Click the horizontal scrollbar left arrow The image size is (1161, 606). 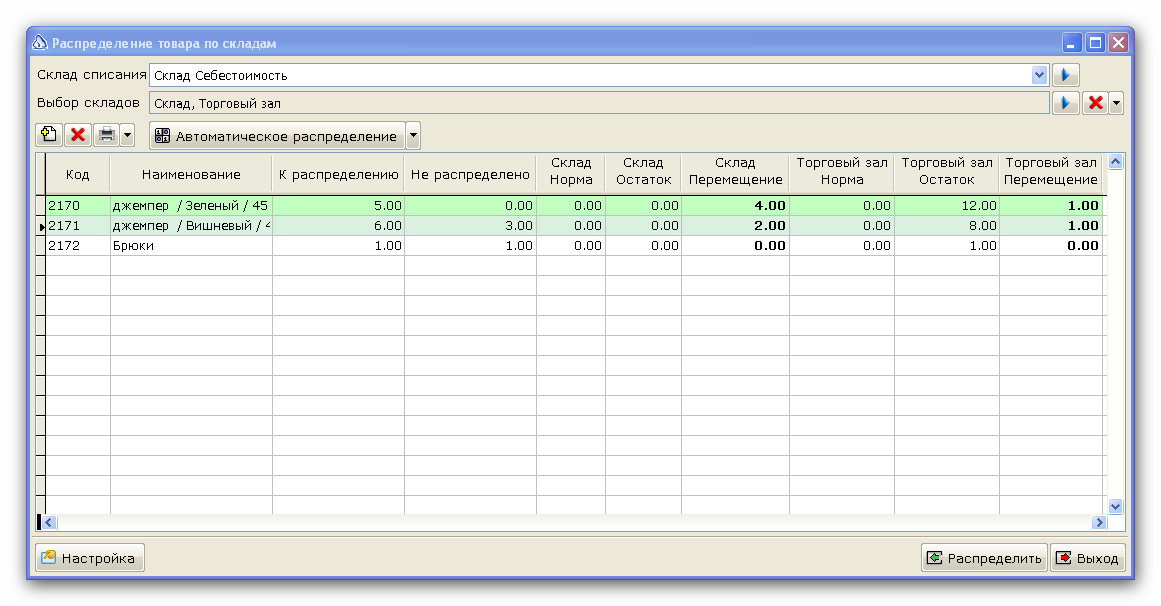point(49,522)
